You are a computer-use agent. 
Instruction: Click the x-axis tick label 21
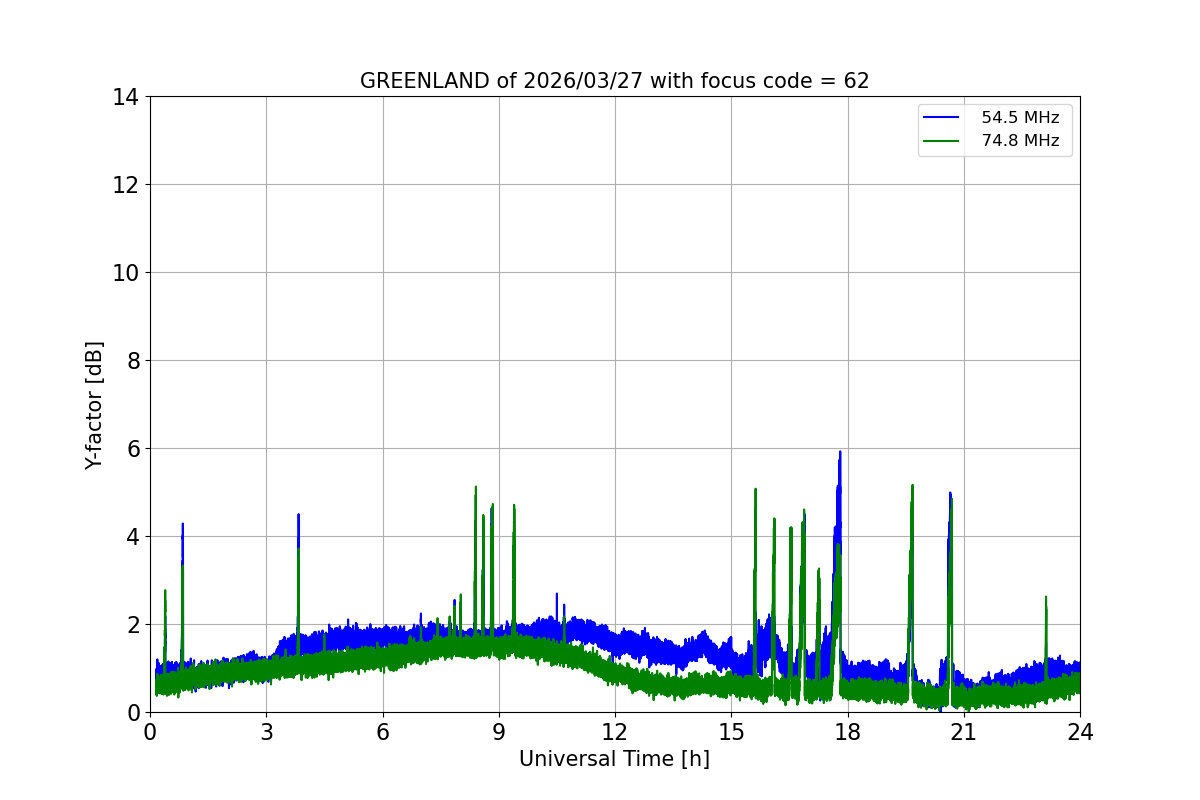964,731
